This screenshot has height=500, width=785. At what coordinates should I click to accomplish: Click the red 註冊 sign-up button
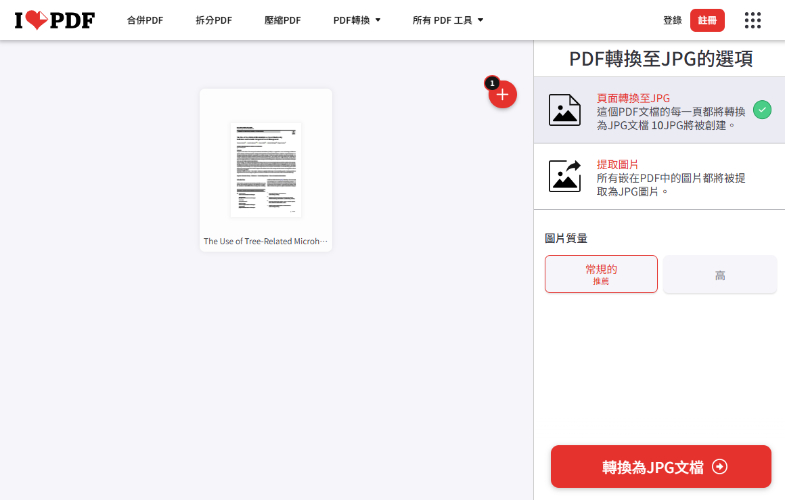click(x=707, y=20)
